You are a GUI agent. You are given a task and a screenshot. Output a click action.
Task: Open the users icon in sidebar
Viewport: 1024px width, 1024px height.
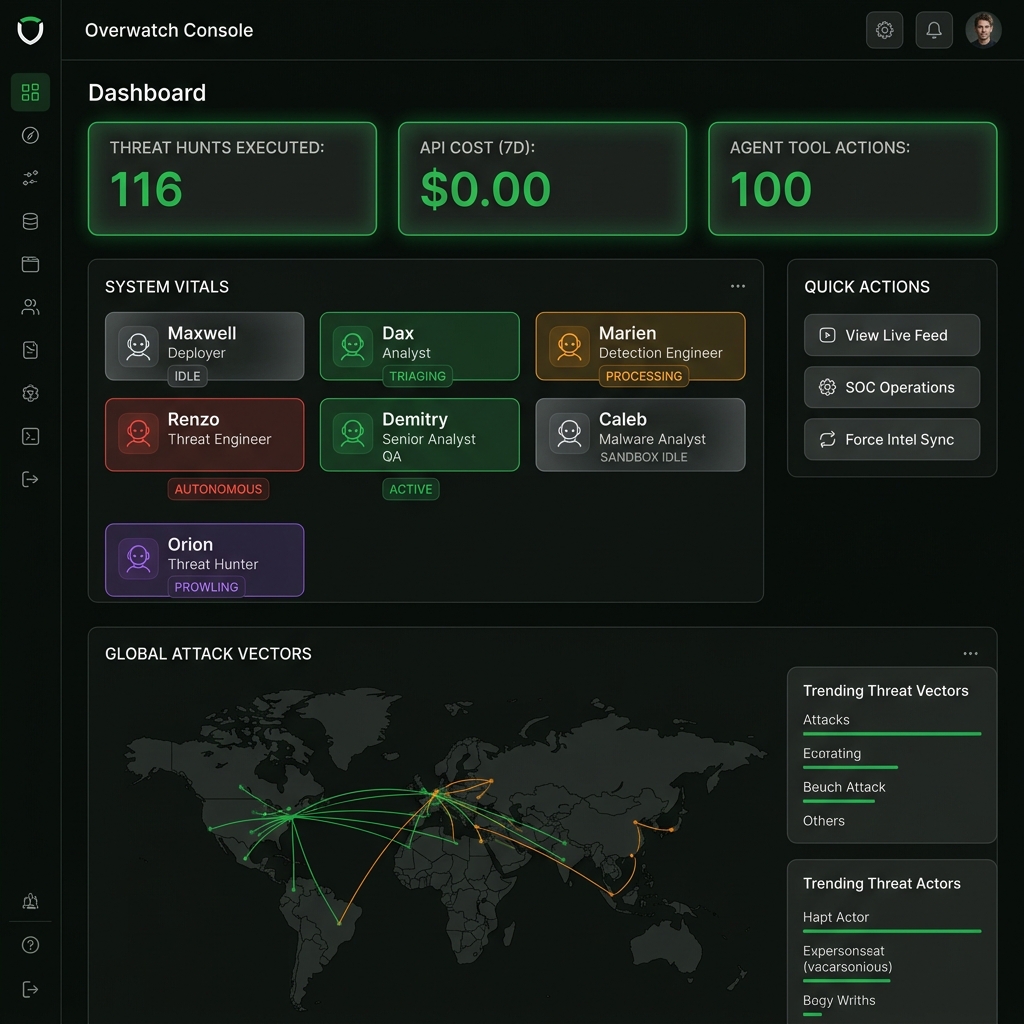pos(30,307)
